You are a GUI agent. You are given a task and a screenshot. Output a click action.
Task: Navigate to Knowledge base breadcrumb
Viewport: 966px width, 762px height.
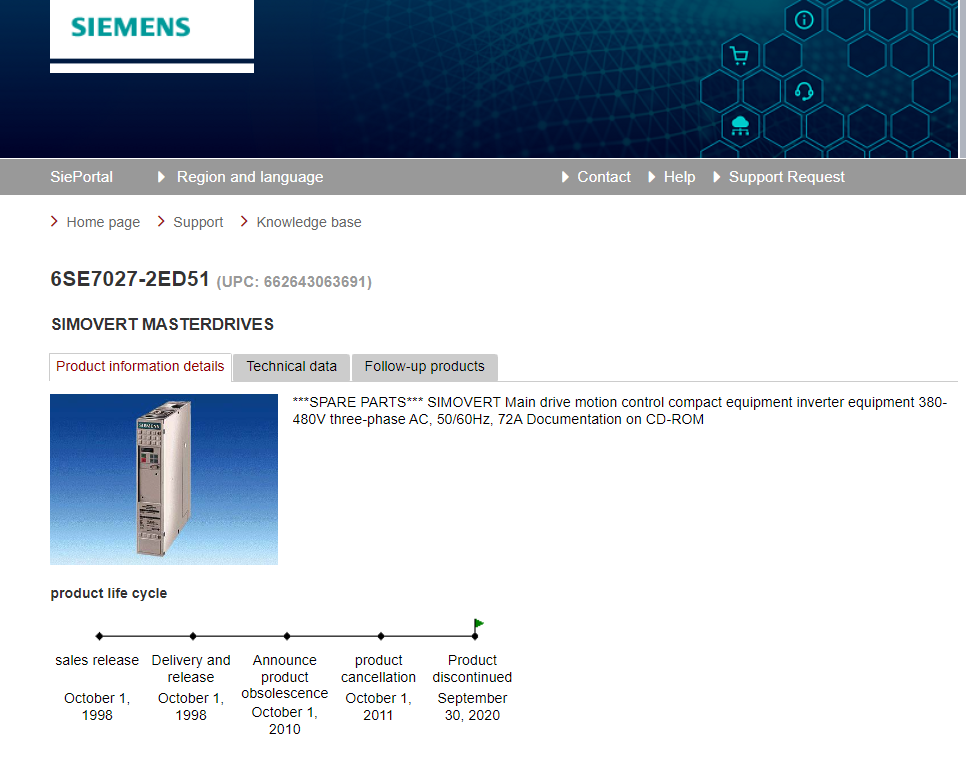(x=309, y=222)
